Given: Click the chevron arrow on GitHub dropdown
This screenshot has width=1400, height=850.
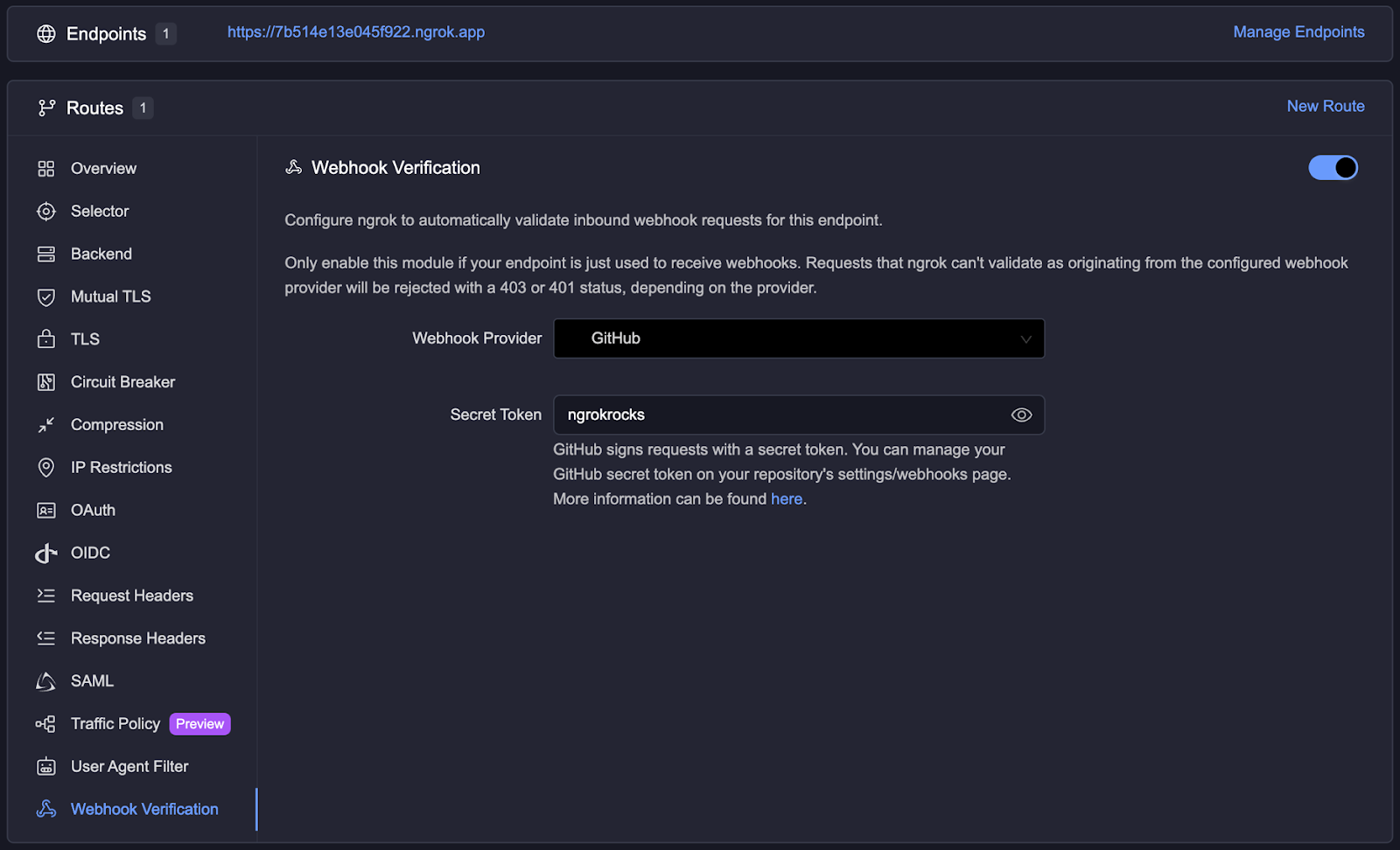Looking at the screenshot, I should (1025, 339).
